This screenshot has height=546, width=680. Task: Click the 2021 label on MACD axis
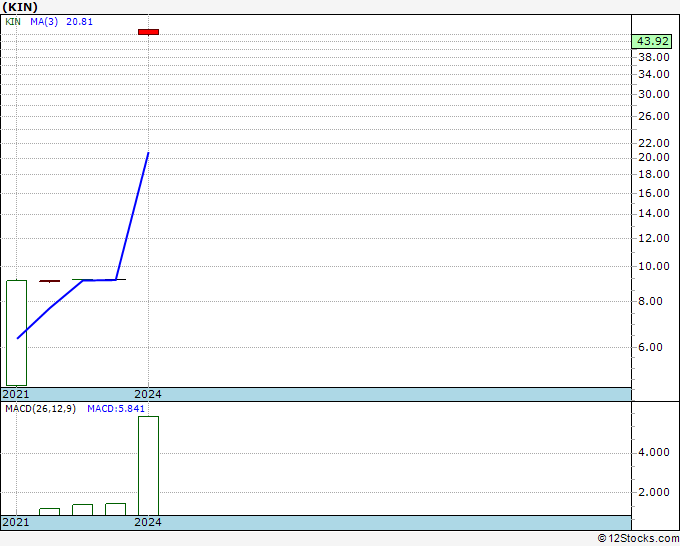click(16, 522)
